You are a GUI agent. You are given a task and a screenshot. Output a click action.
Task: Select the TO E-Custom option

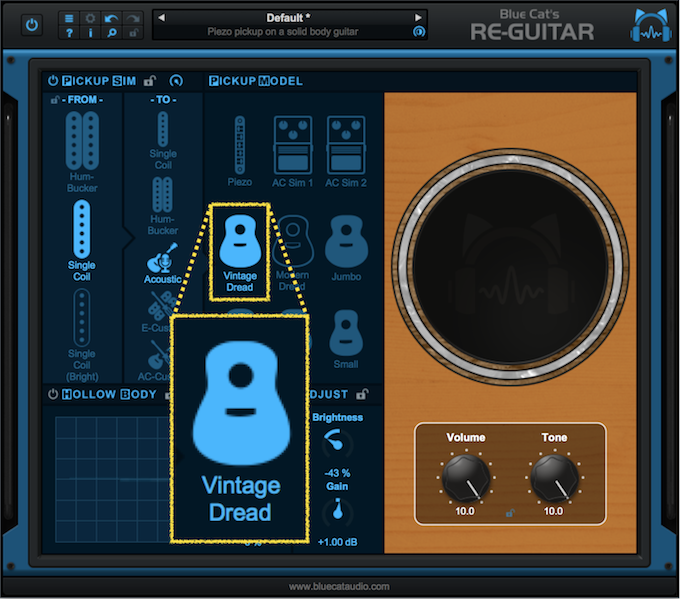[x=156, y=311]
